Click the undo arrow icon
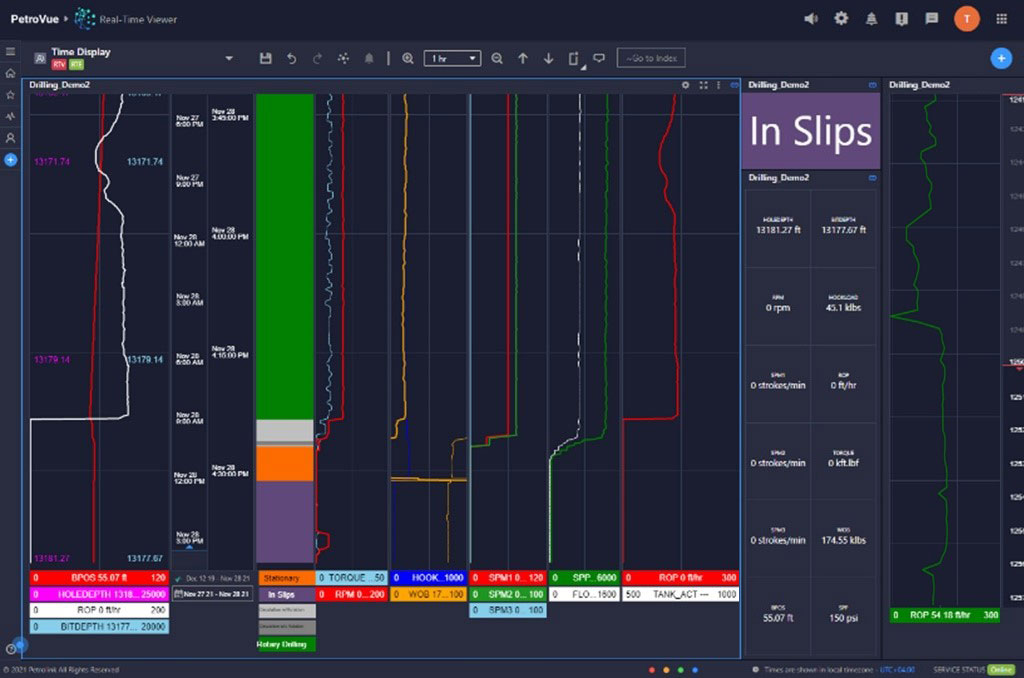This screenshot has width=1024, height=678. [x=291, y=58]
